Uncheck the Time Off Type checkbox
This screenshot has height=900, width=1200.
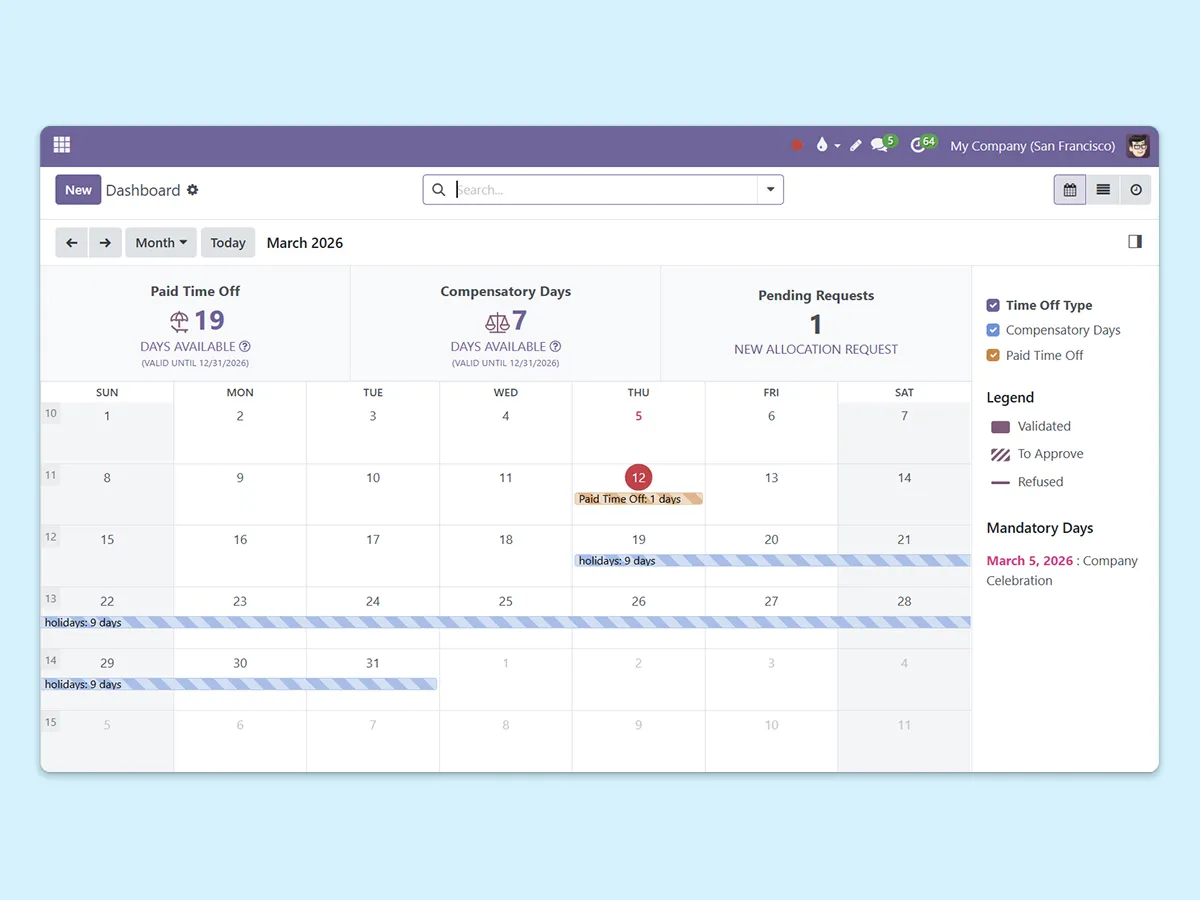point(993,306)
